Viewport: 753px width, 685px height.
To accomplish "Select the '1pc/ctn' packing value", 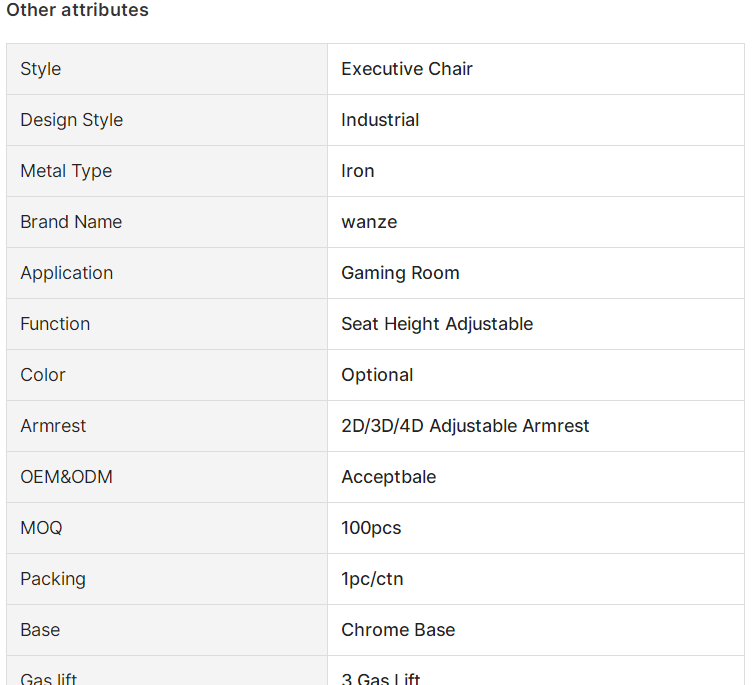I will [372, 579].
